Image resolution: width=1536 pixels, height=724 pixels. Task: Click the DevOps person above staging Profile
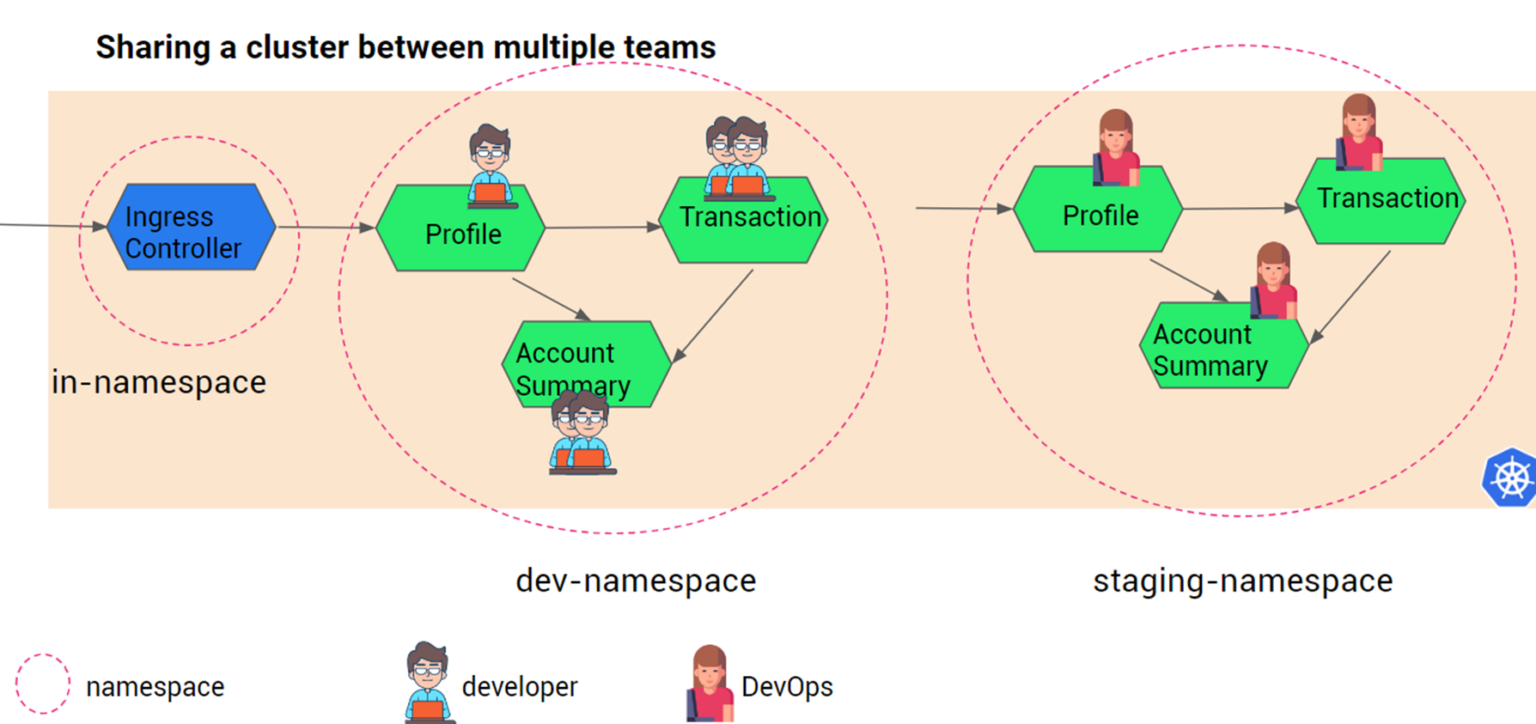1115,147
